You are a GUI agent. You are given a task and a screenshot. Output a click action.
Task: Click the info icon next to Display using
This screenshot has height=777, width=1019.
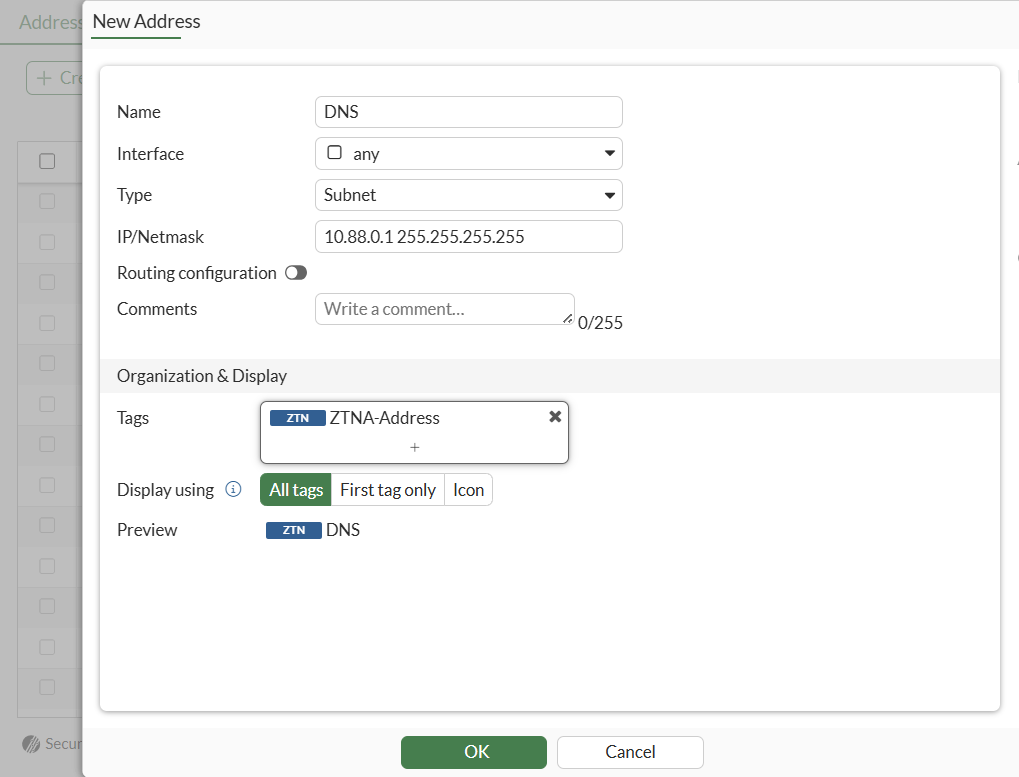233,489
